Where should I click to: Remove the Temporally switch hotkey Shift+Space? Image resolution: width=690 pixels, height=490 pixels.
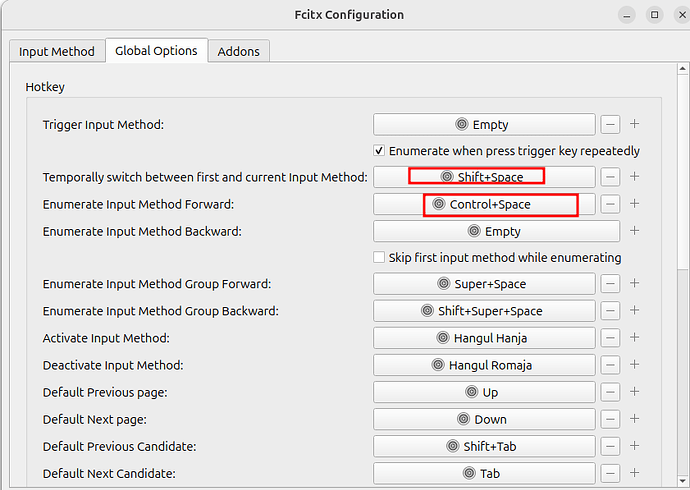(x=610, y=177)
